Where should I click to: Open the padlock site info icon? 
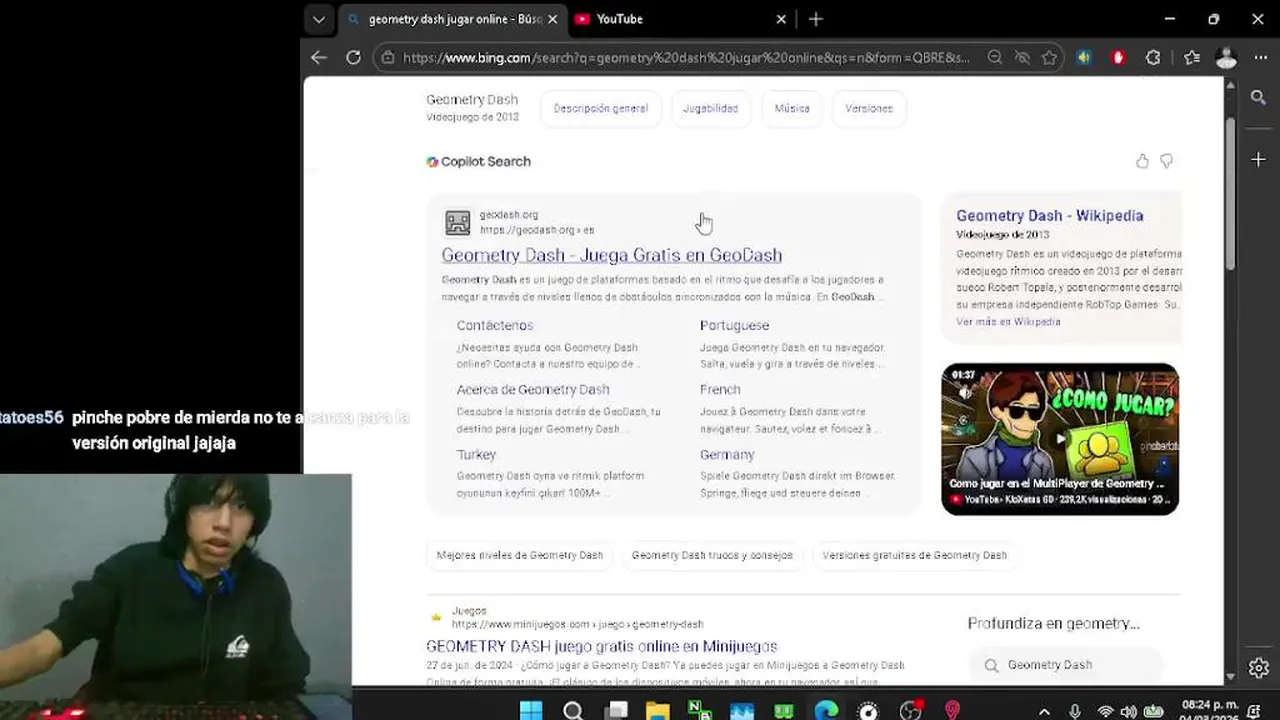click(388, 58)
